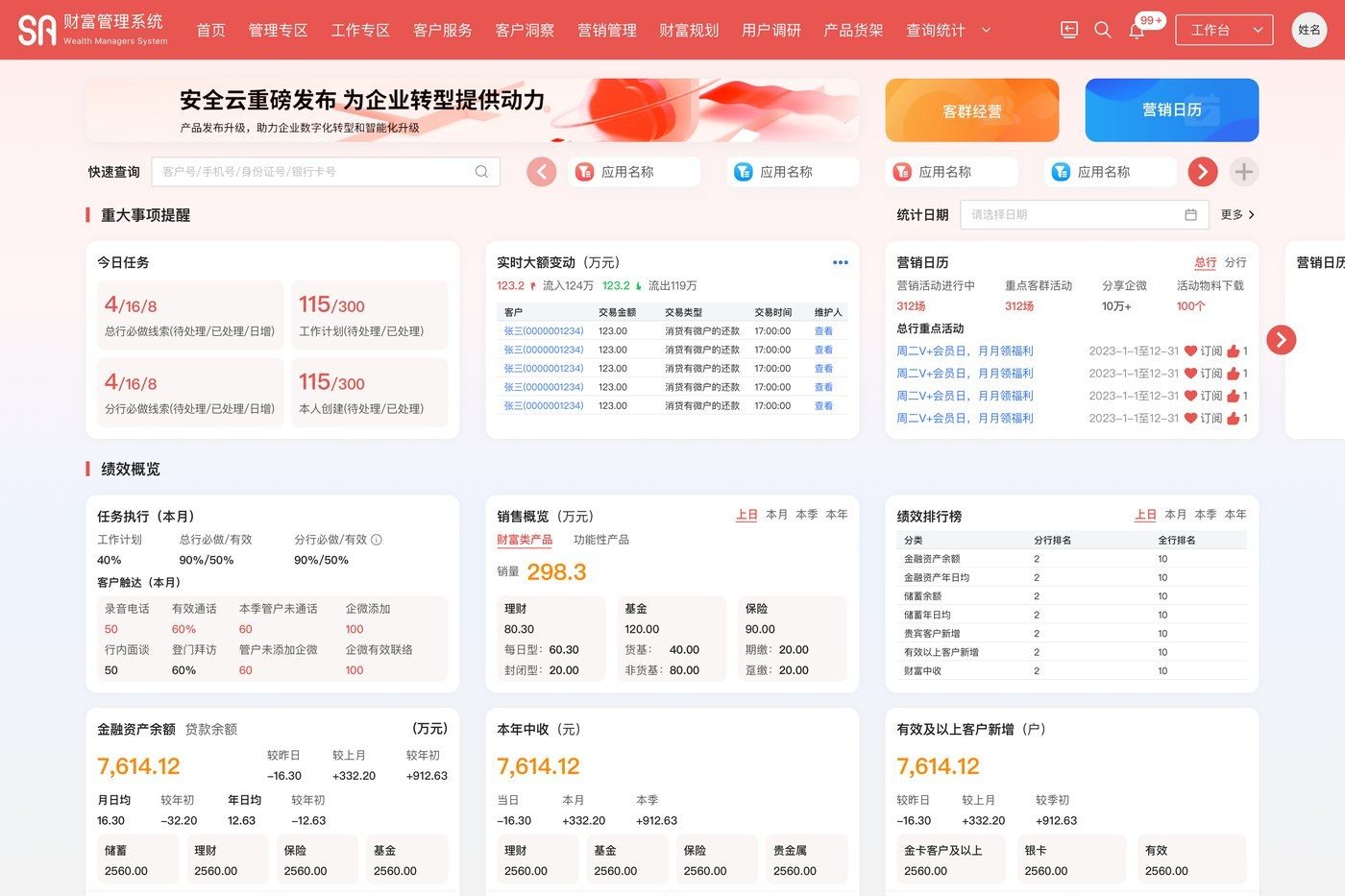Open the 营销日历 blue banner button

[x=1172, y=110]
